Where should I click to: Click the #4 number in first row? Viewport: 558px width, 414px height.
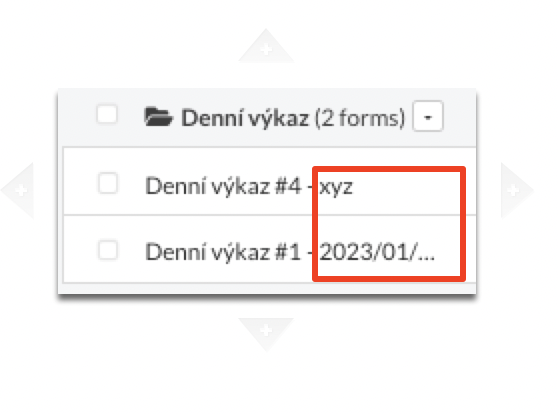tap(288, 186)
